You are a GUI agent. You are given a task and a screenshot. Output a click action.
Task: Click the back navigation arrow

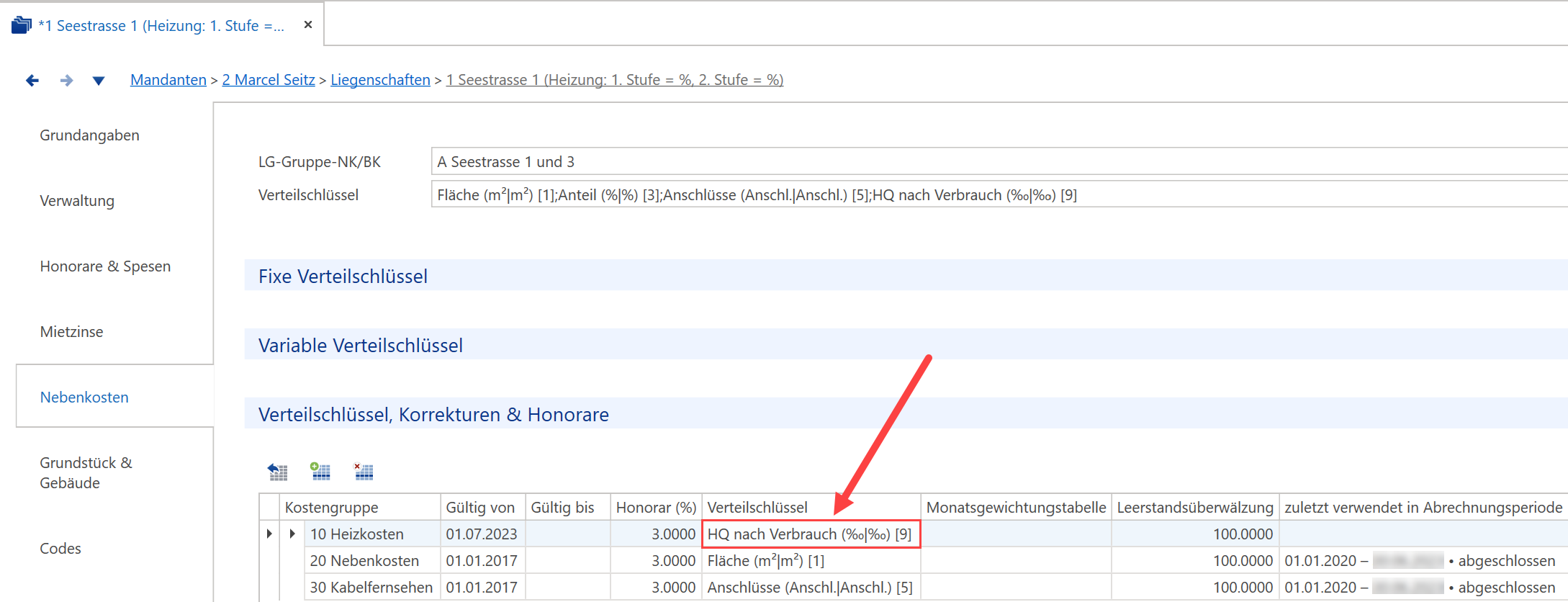click(x=32, y=80)
